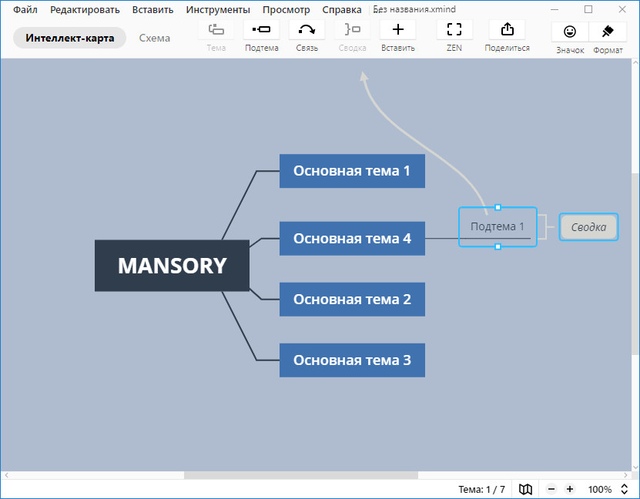Open the Файл menu
Image resolution: width=640 pixels, height=499 pixels.
(26, 9)
